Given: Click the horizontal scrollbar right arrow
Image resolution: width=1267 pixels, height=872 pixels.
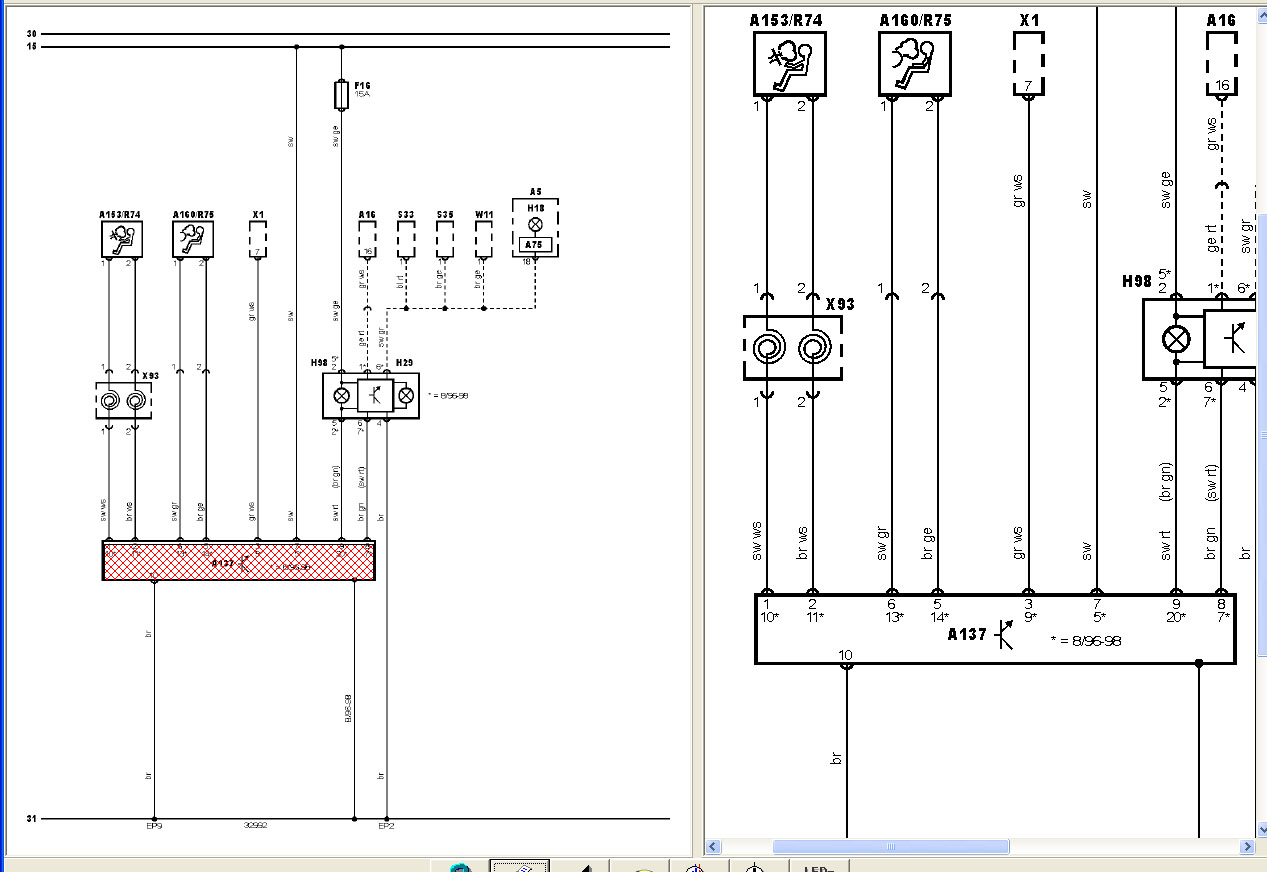Looking at the screenshot, I should 1246,847.
